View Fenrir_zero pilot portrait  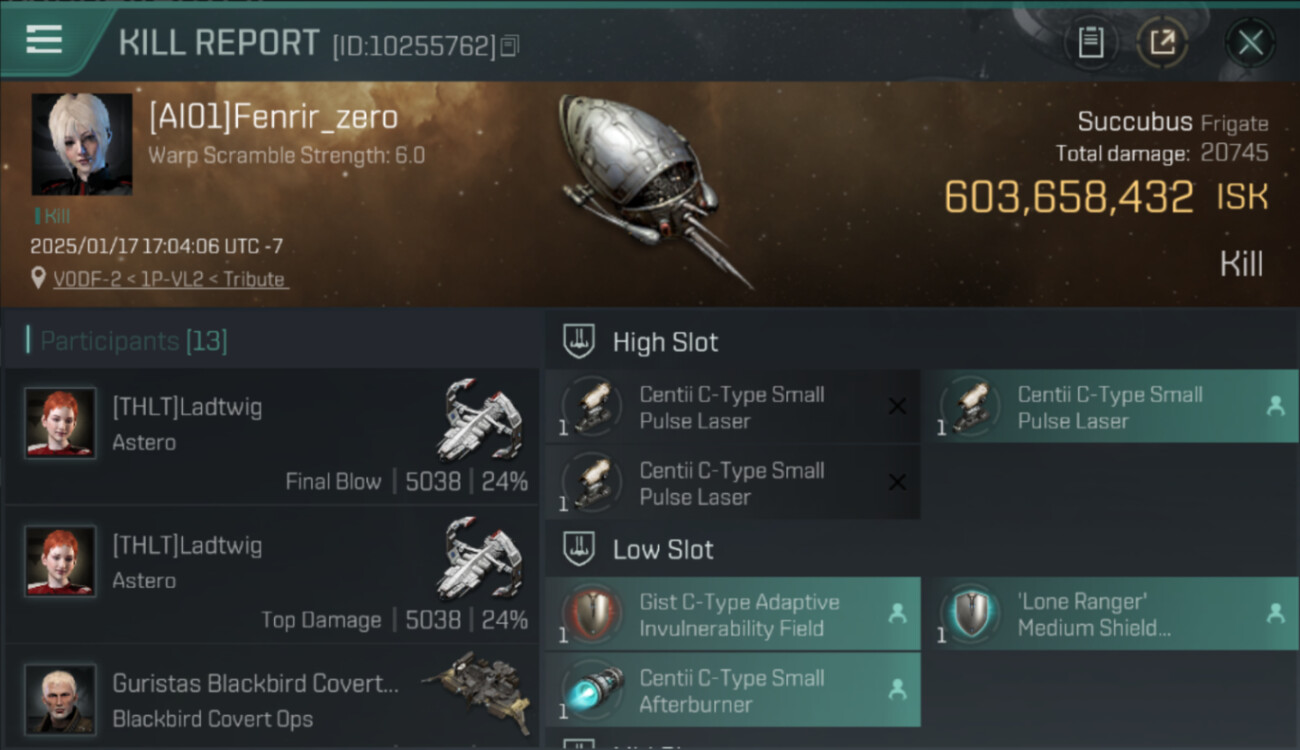82,145
